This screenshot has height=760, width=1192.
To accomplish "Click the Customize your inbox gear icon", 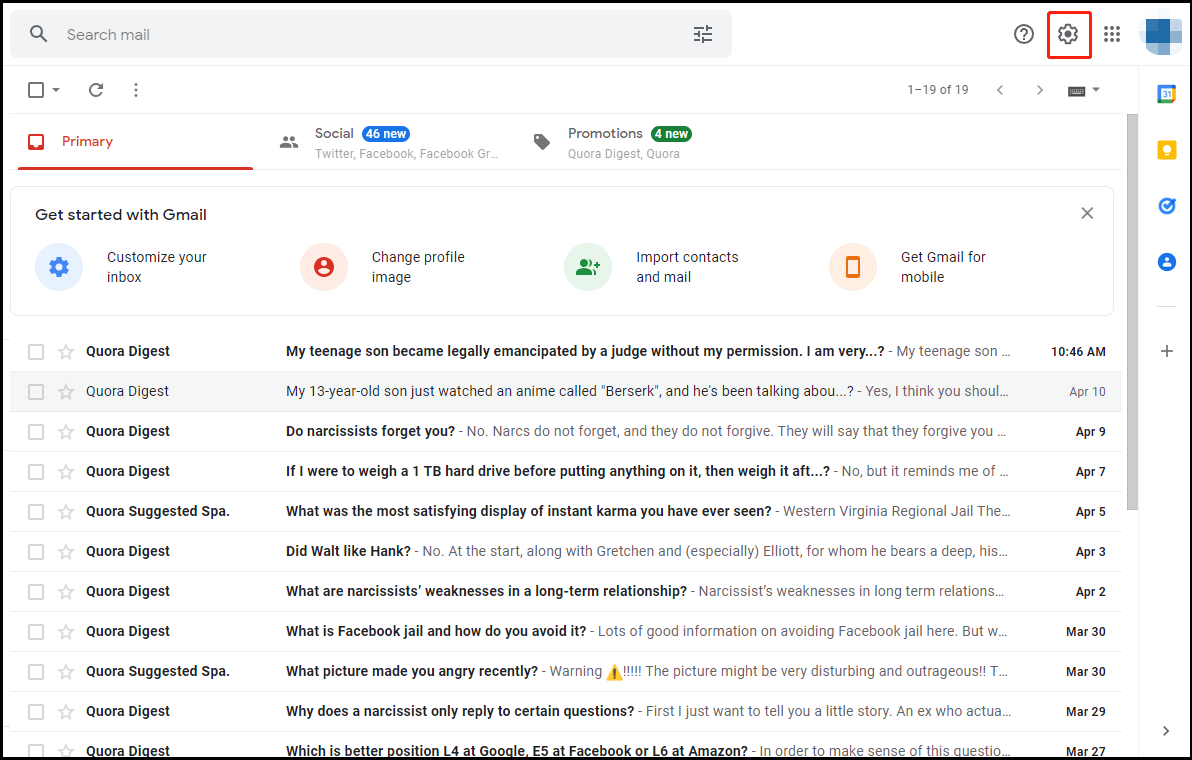I will (x=59, y=267).
